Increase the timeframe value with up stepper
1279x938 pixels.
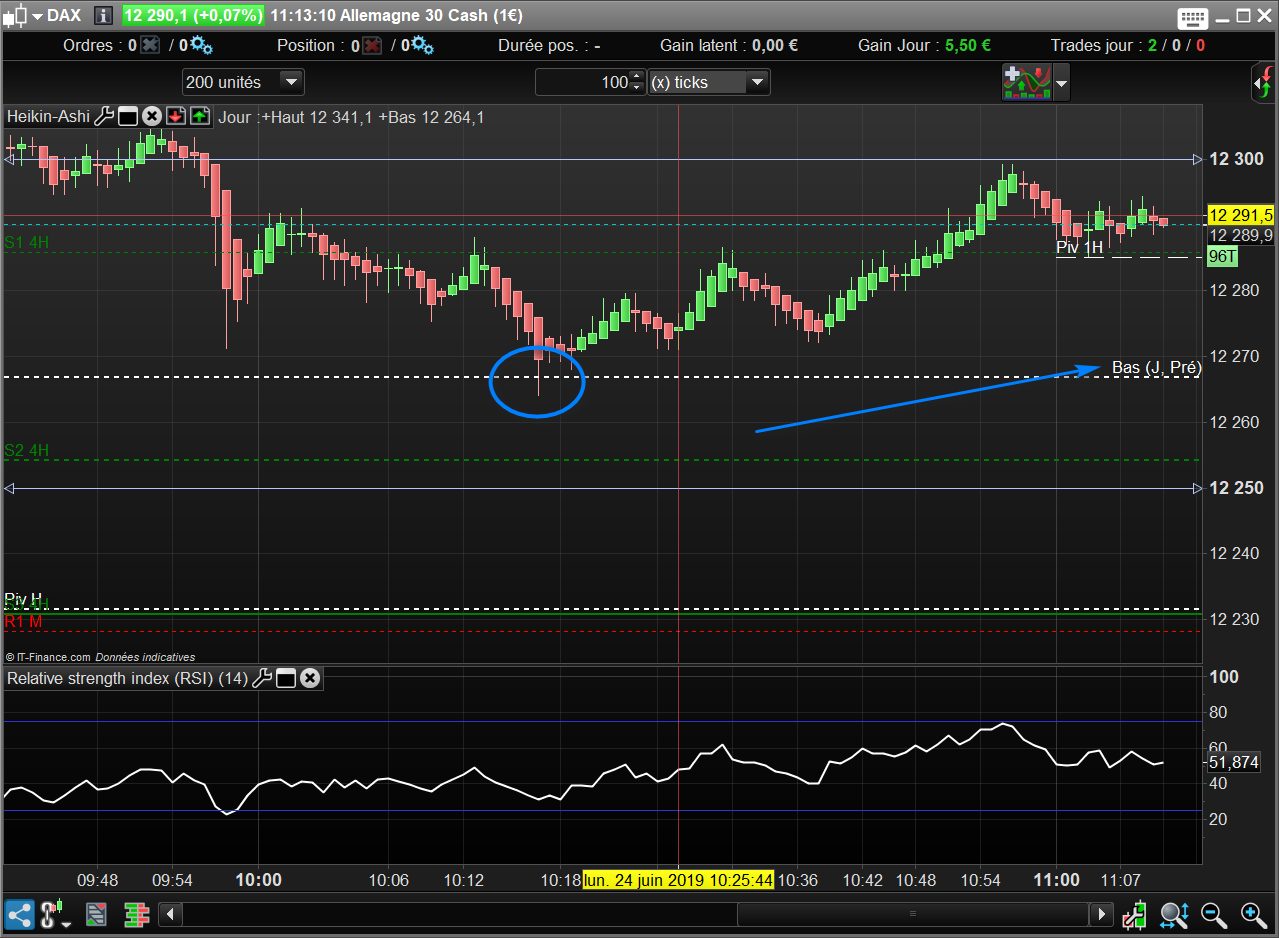pyautogui.click(x=638, y=77)
